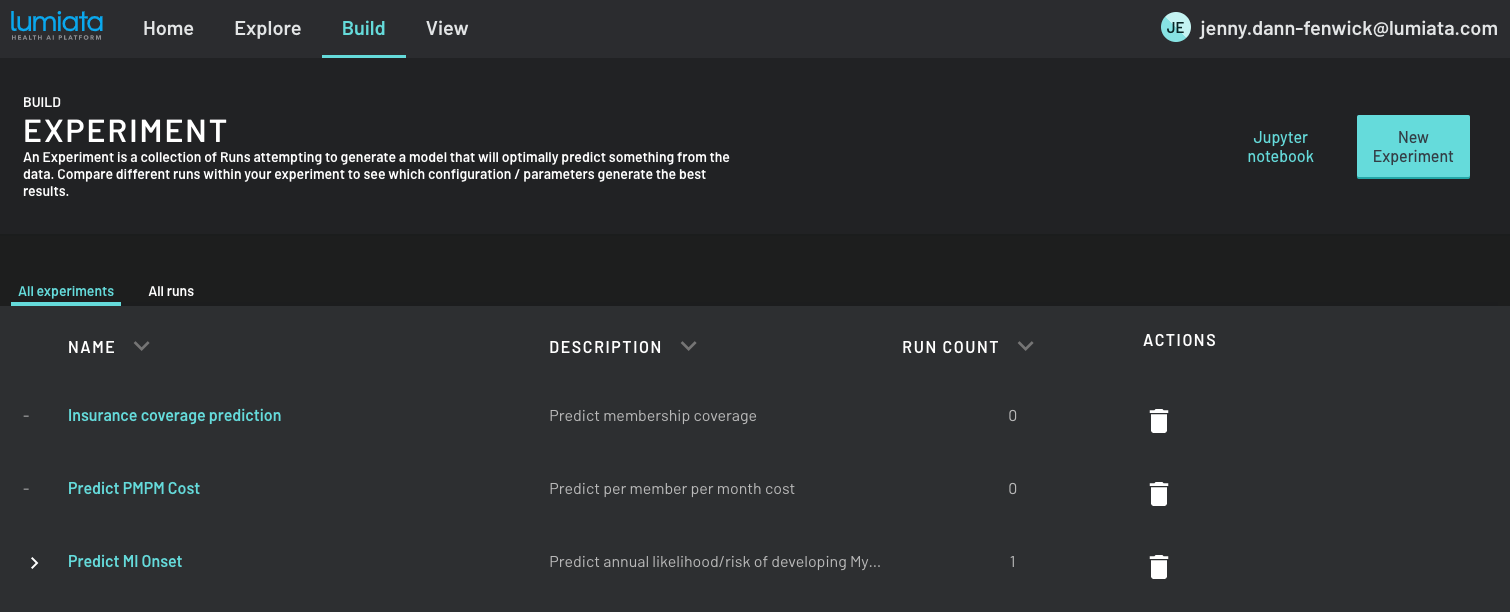Delete the Predict MI Onset experiment
Viewport: 1510px width, 612px height.
click(1158, 567)
